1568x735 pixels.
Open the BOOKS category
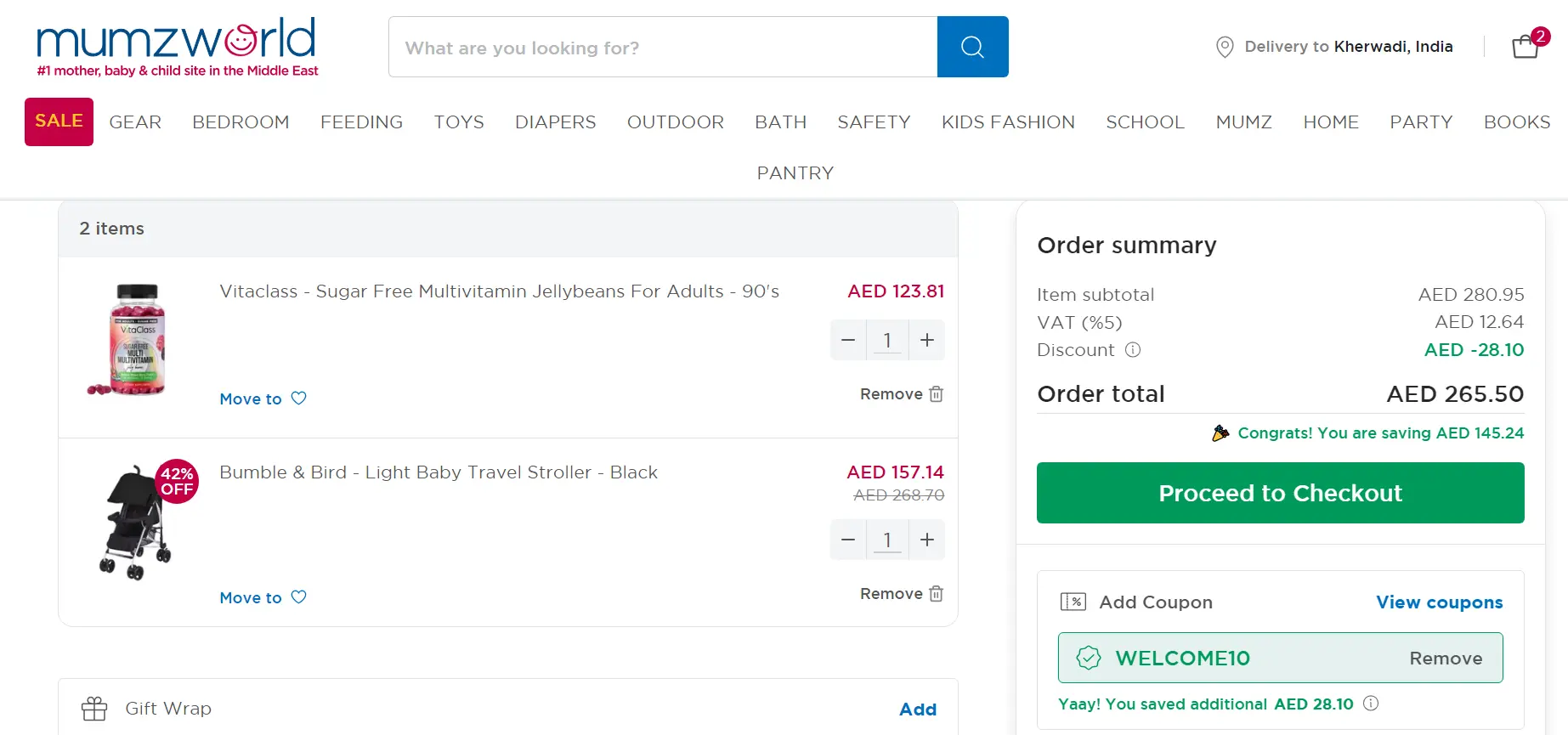[1517, 122]
